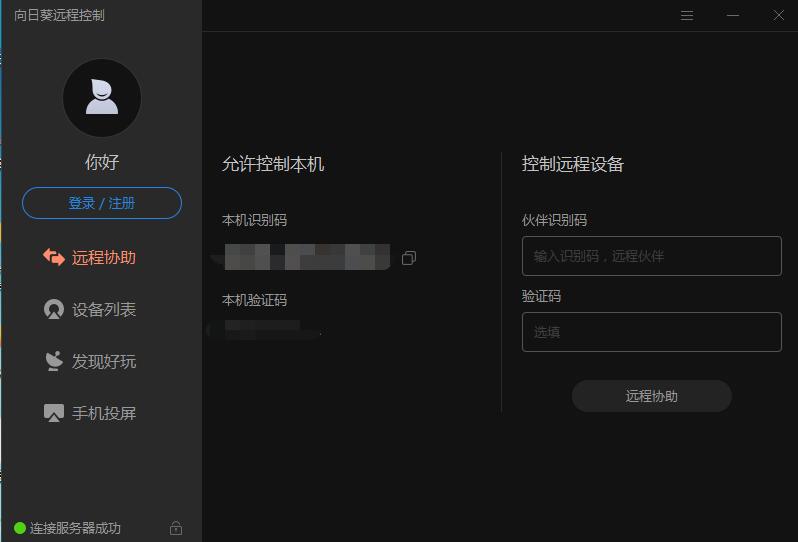798x542 pixels.
Task: Open the hamburger menu in title bar
Action: [x=687, y=15]
